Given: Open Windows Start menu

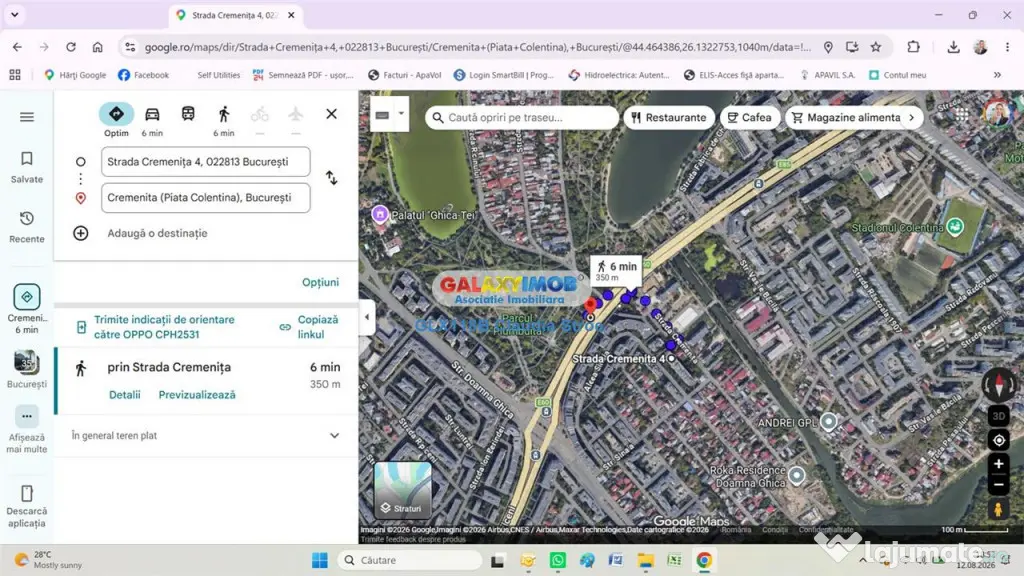Looking at the screenshot, I should click(320, 560).
